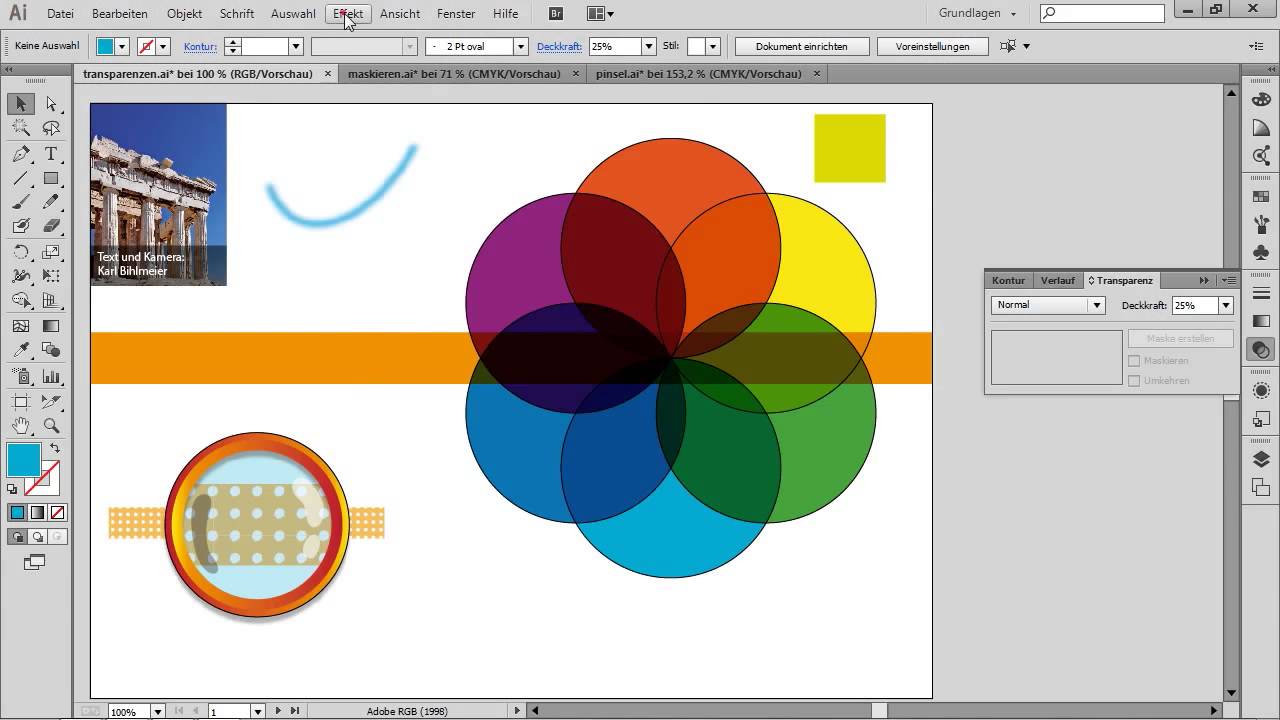Open the Effekt menu
This screenshot has width=1280, height=720.
point(349,14)
